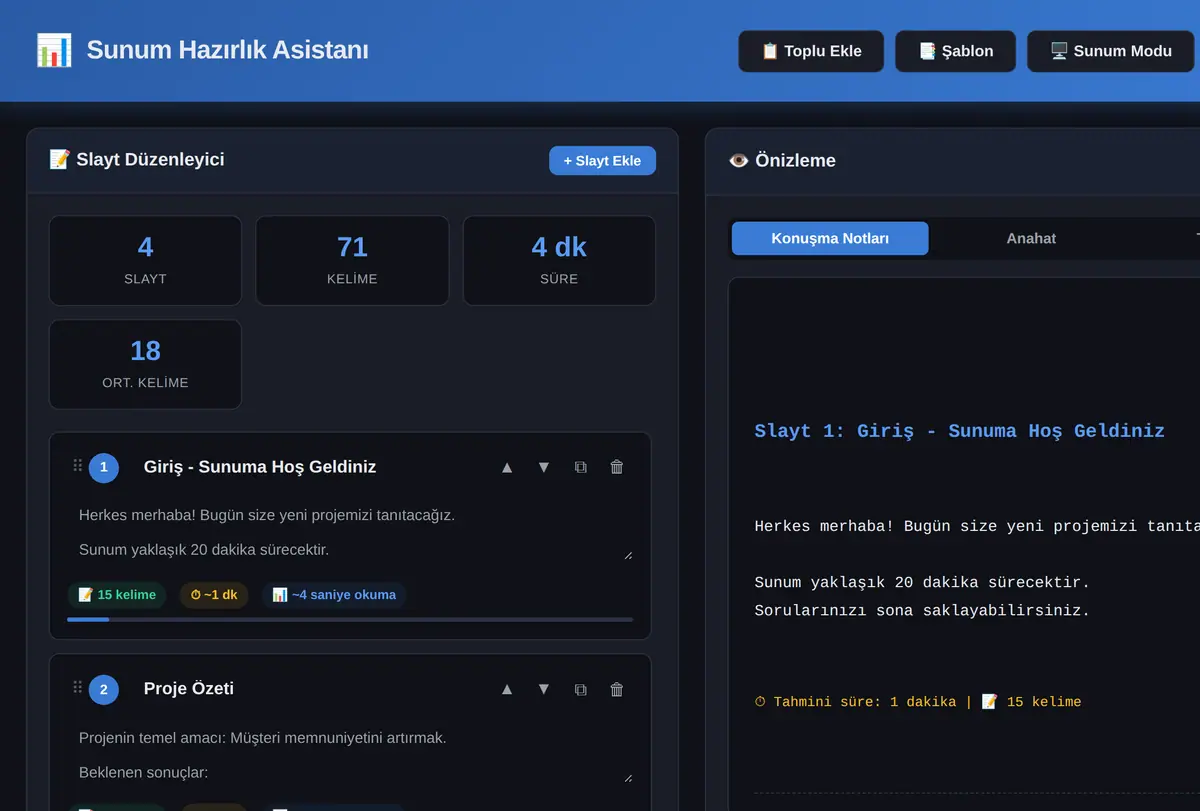Viewport: 1200px width, 811px height.
Task: Click the ~4 saniye okuma badge
Action: pyautogui.click(x=334, y=595)
